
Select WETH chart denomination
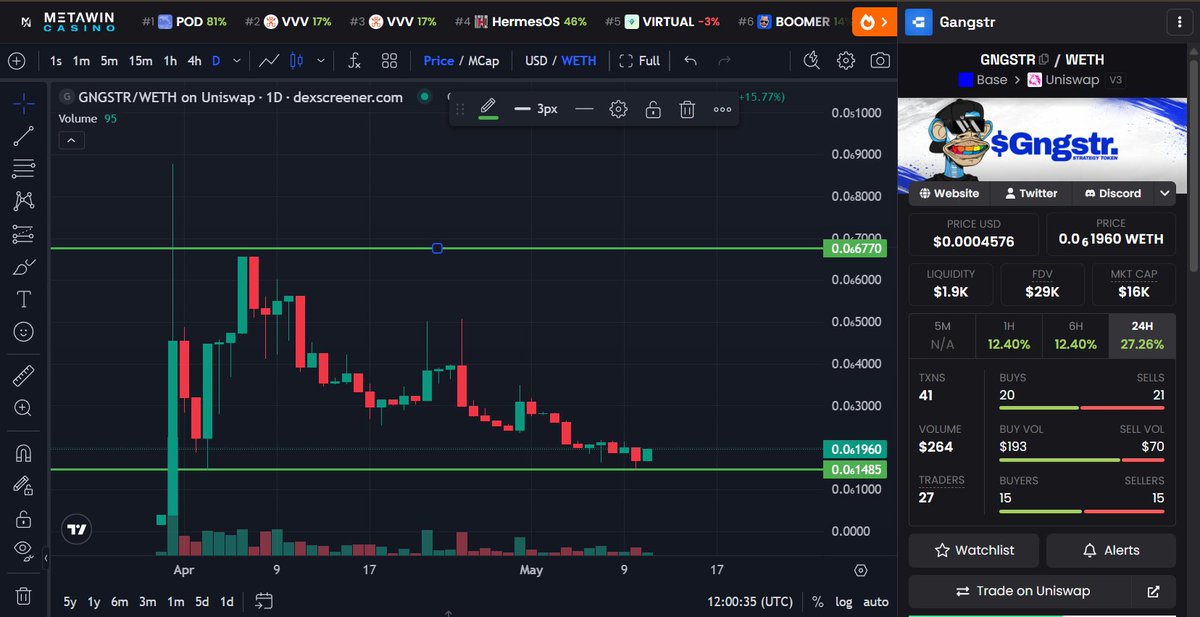579,60
